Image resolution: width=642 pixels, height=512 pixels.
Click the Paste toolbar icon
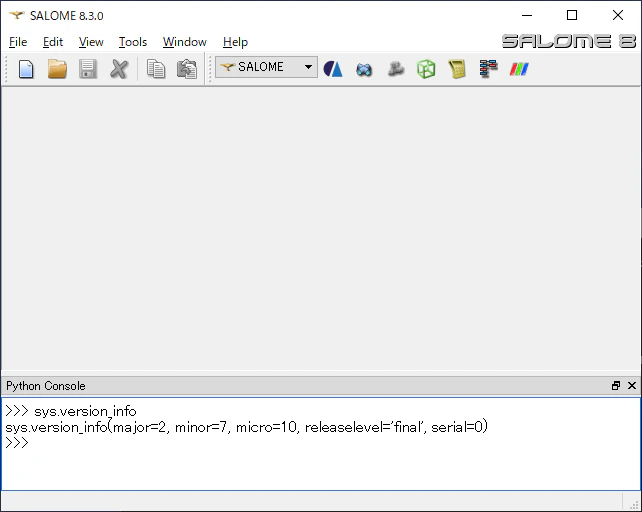click(x=187, y=69)
